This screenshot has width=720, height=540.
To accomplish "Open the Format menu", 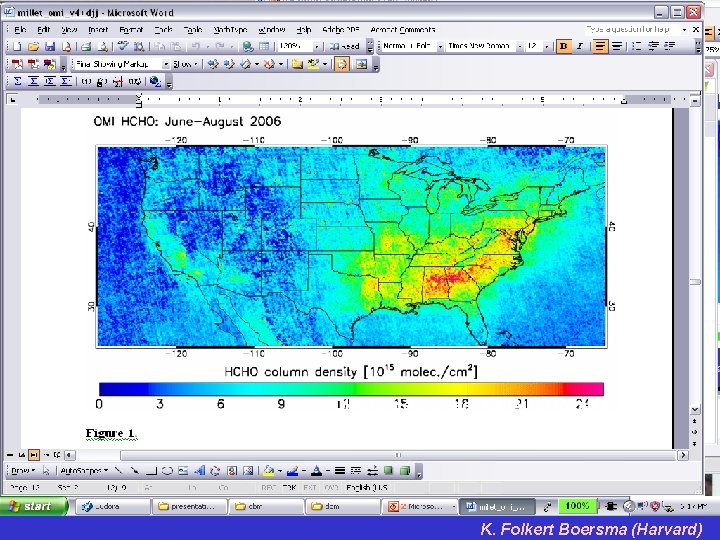I will (131, 29).
